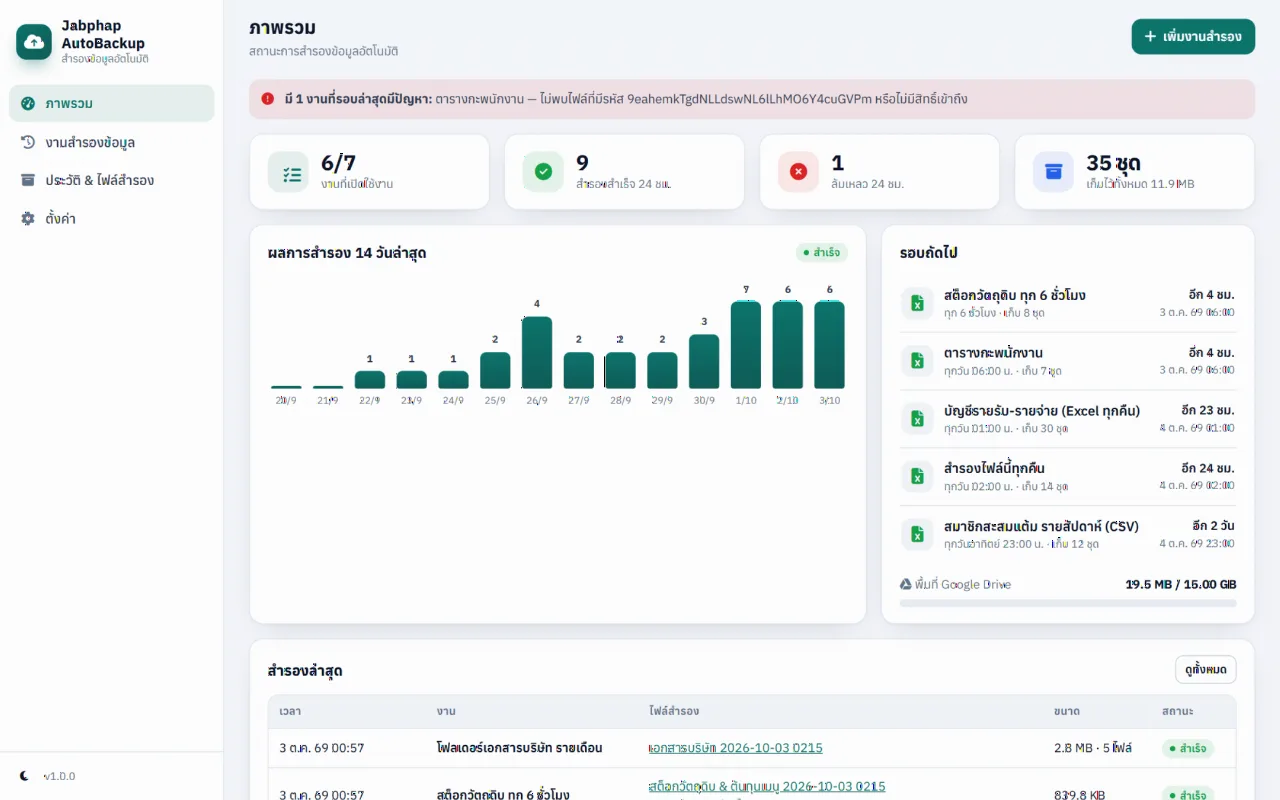Click the โฟลเดอร์เอกสารบริษัท รายเดือน job name in the table
The width and height of the screenshot is (1280, 800).
[x=519, y=748]
